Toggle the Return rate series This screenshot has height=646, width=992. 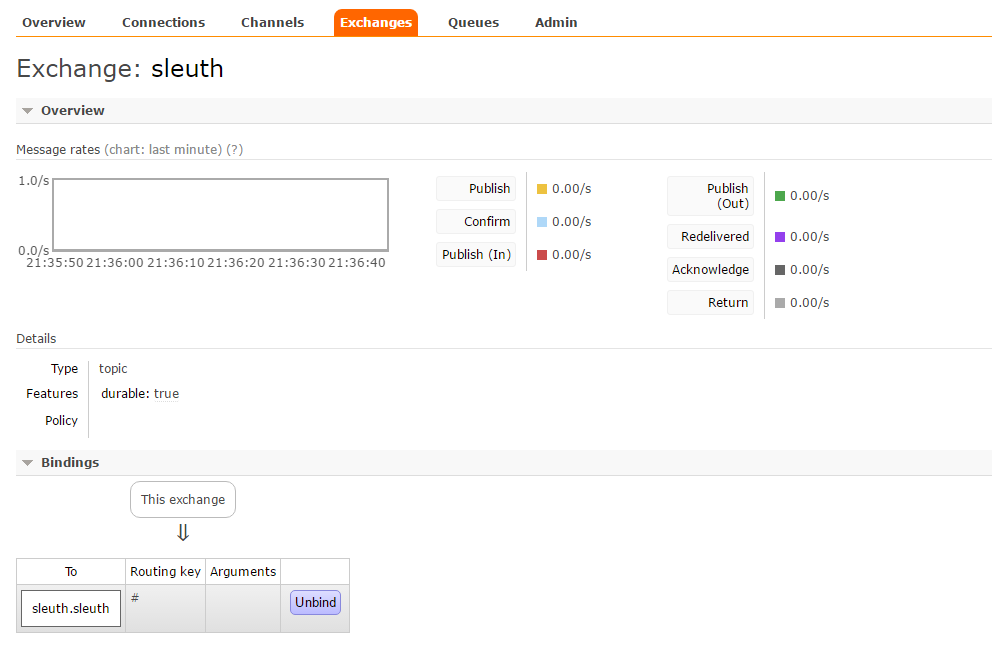710,302
